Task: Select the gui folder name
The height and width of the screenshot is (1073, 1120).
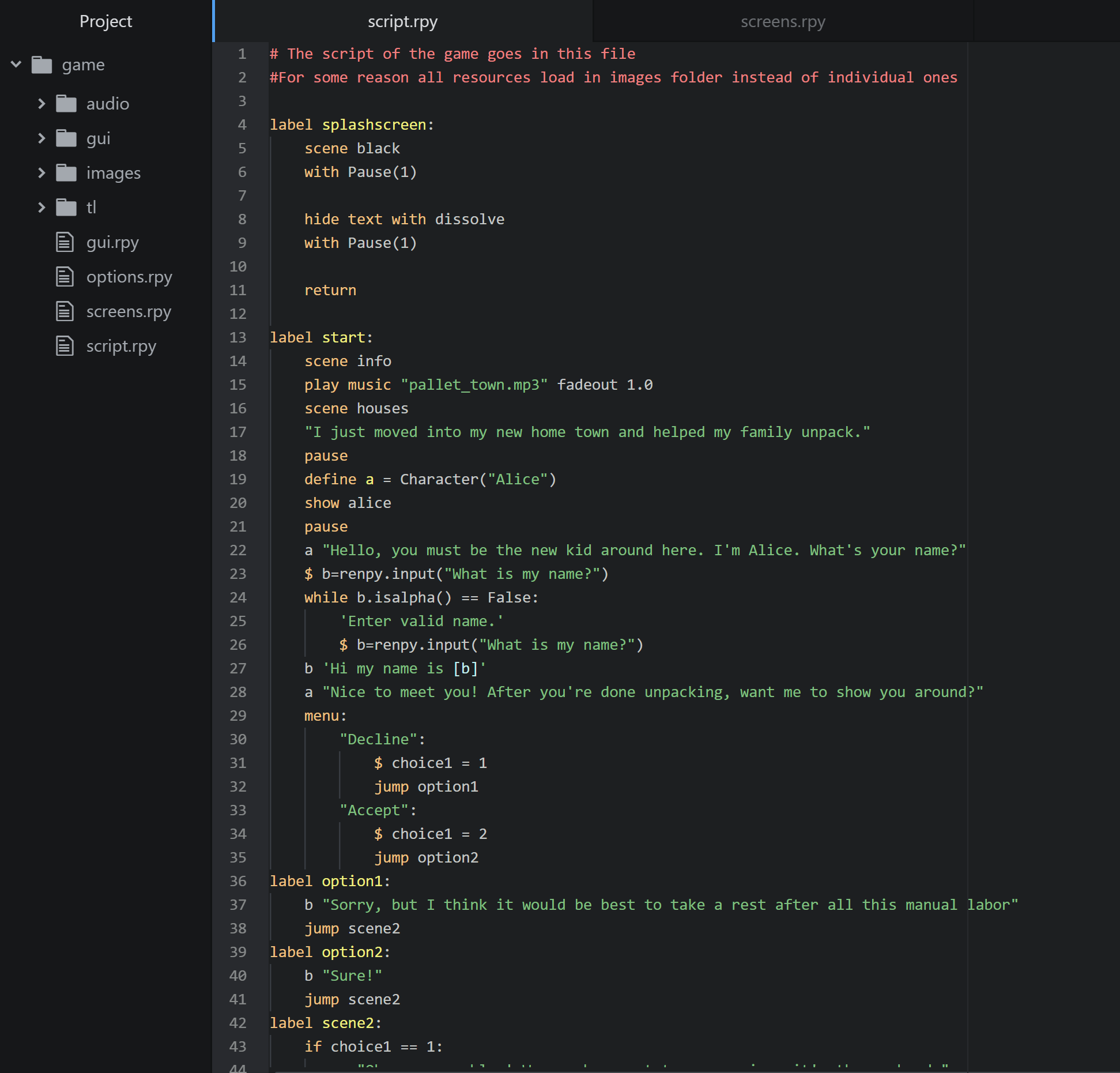Action: click(98, 139)
